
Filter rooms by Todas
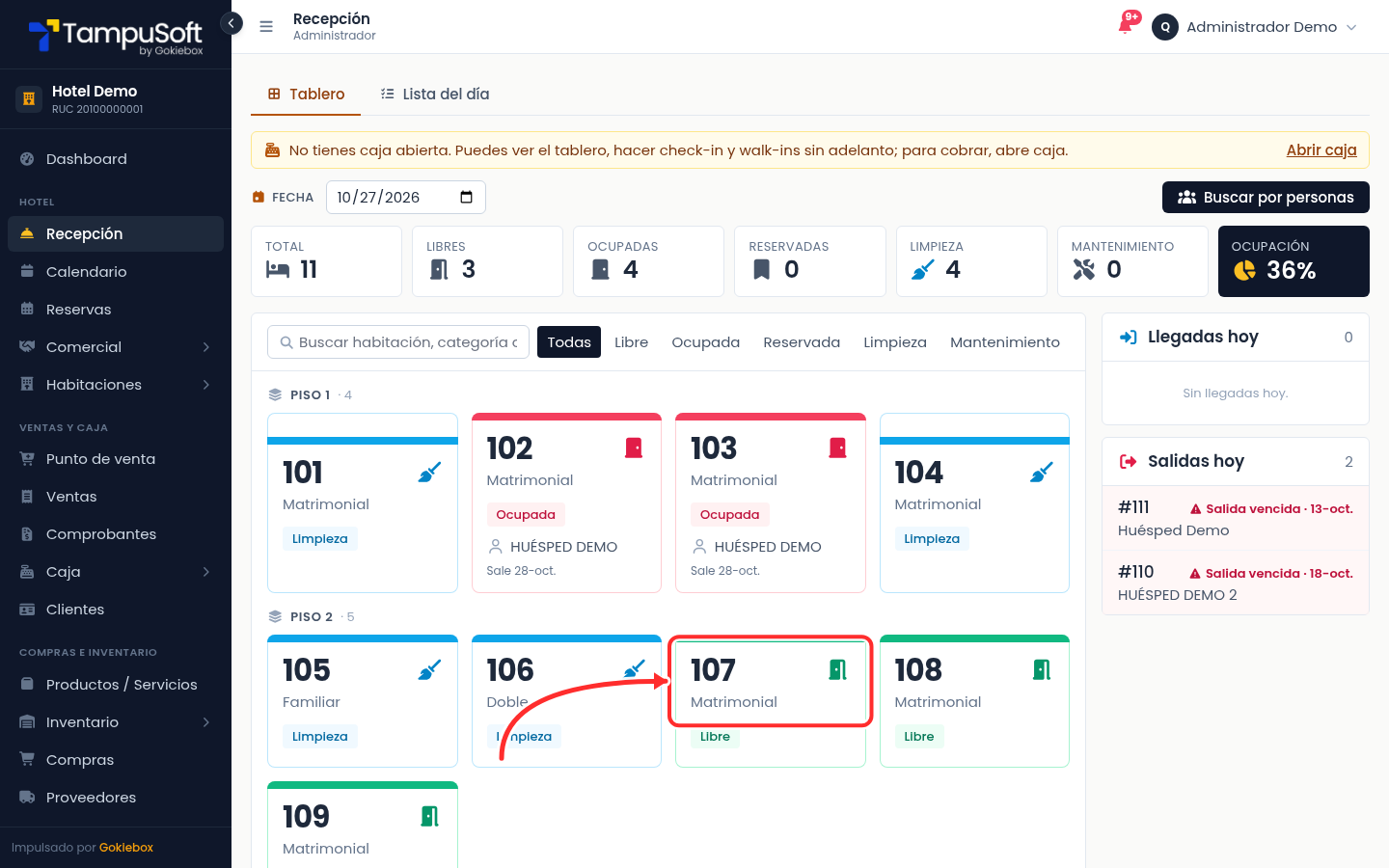(569, 342)
